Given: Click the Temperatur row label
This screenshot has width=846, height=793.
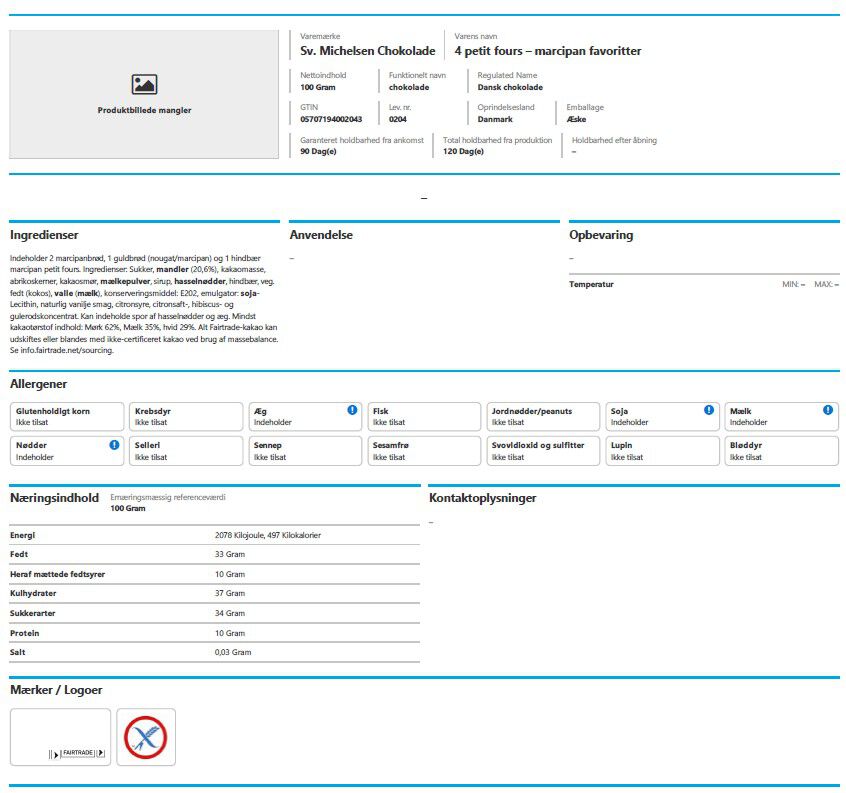Looking at the screenshot, I should (591, 284).
